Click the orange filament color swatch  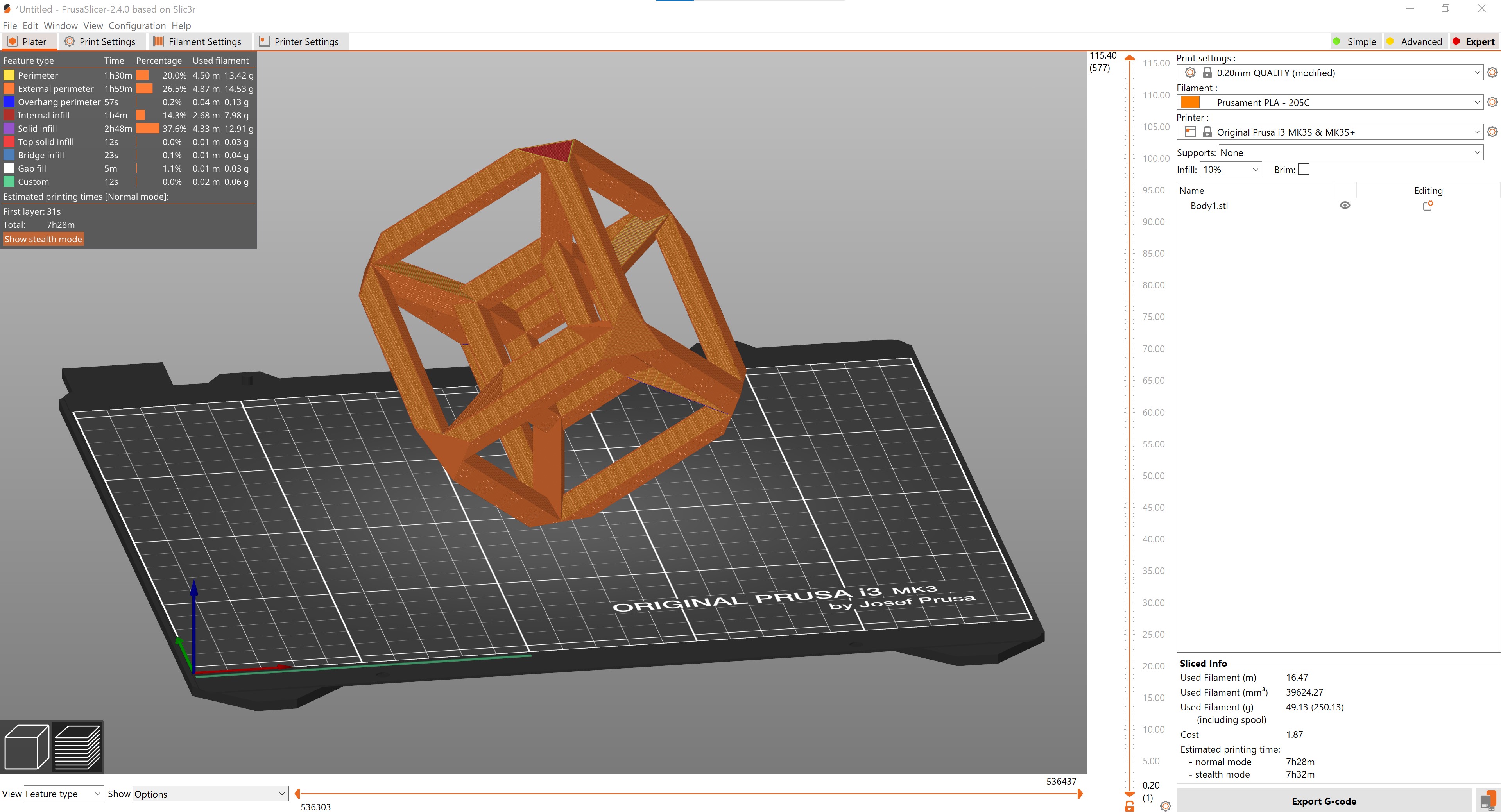(1190, 102)
